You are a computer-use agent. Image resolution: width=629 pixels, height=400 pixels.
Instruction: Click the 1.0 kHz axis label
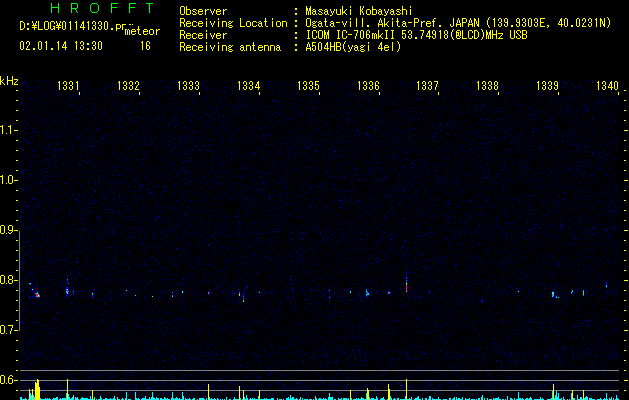point(9,180)
